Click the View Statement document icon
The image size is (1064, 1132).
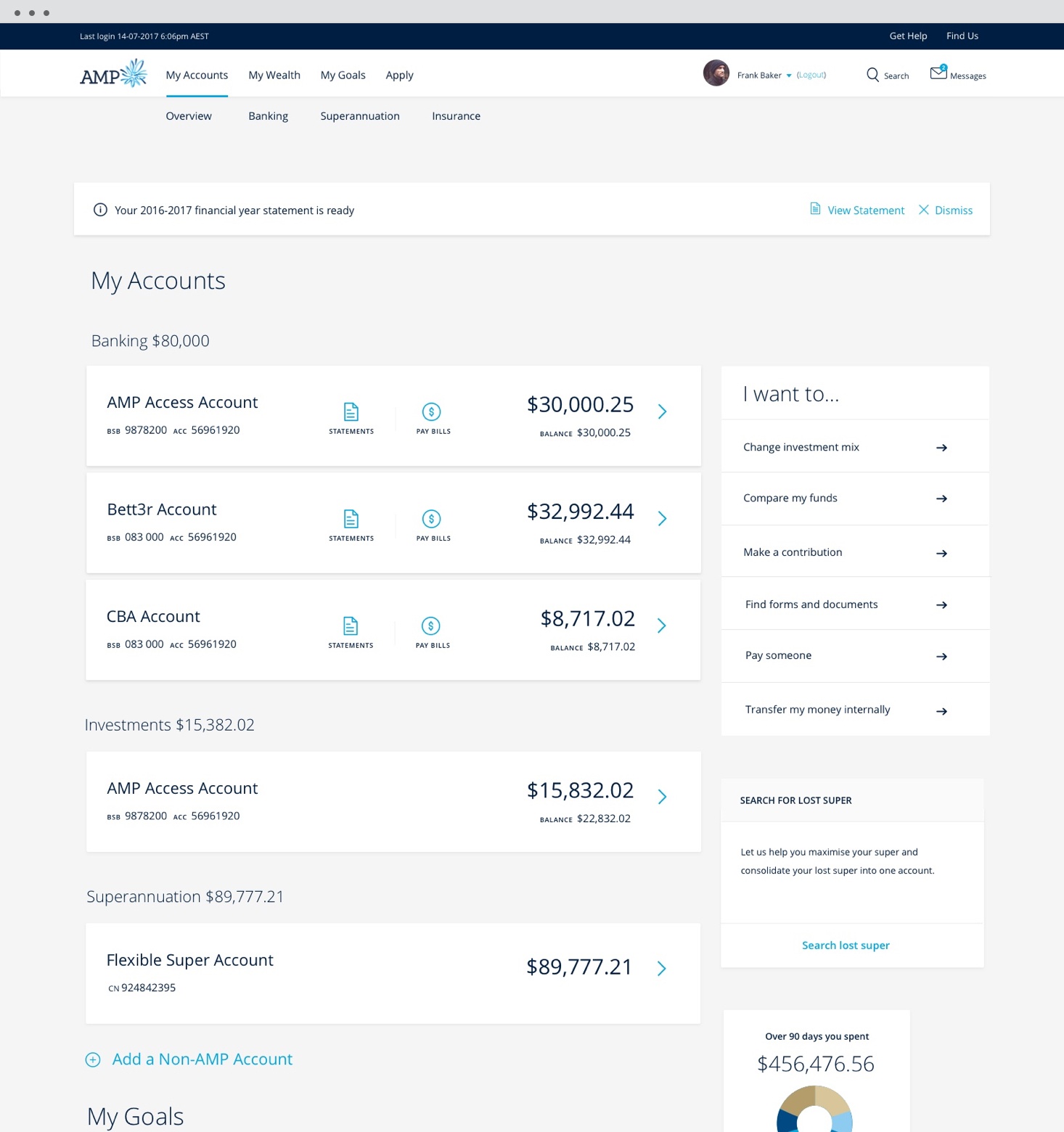point(815,209)
